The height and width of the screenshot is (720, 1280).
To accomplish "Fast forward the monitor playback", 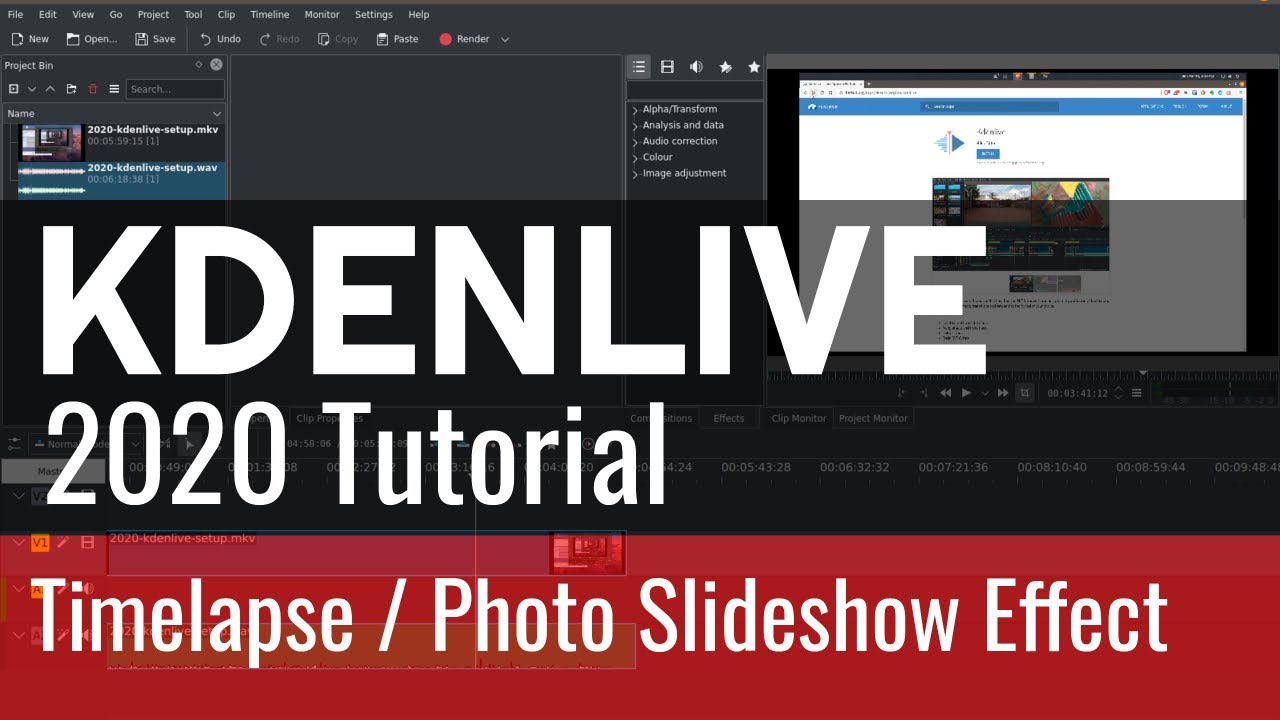I will (x=1003, y=393).
